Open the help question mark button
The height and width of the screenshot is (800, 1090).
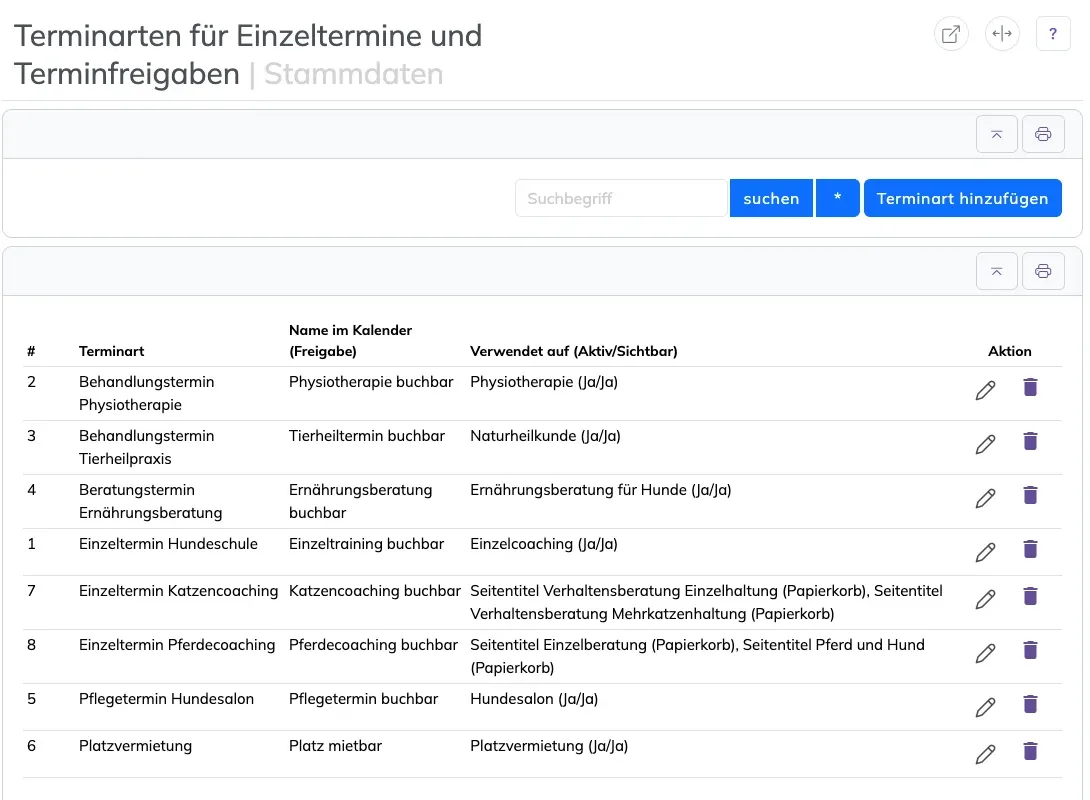tap(1052, 34)
